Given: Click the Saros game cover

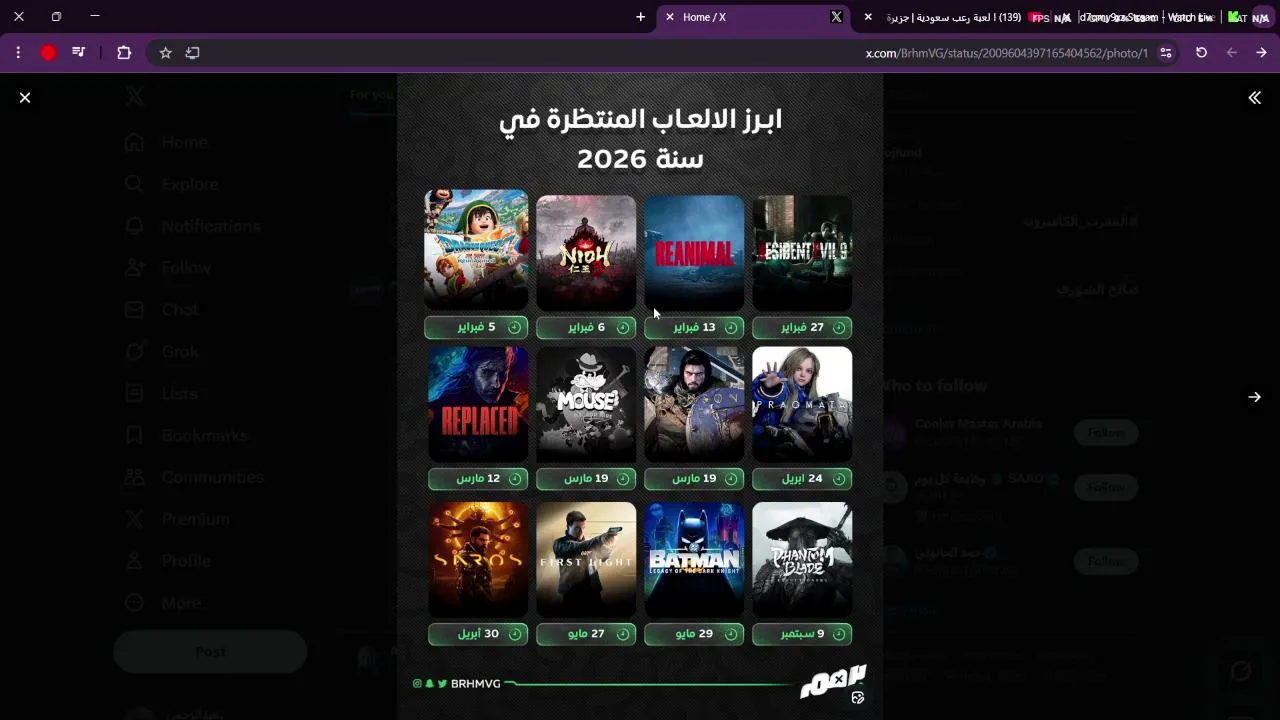Looking at the screenshot, I should (478, 560).
